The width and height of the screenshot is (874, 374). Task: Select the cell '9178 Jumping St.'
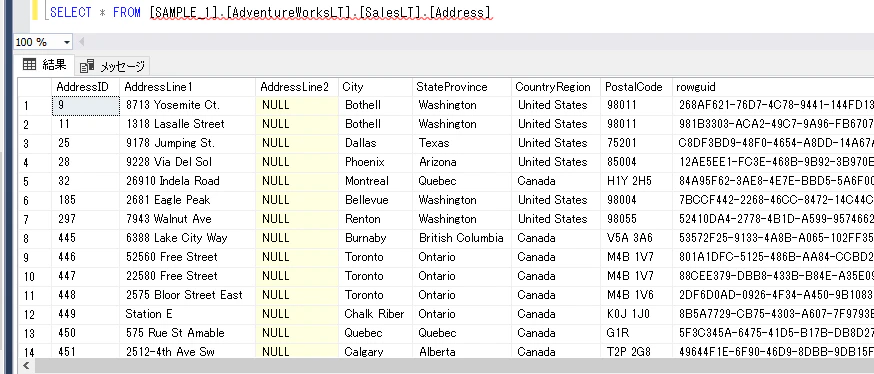(188, 143)
